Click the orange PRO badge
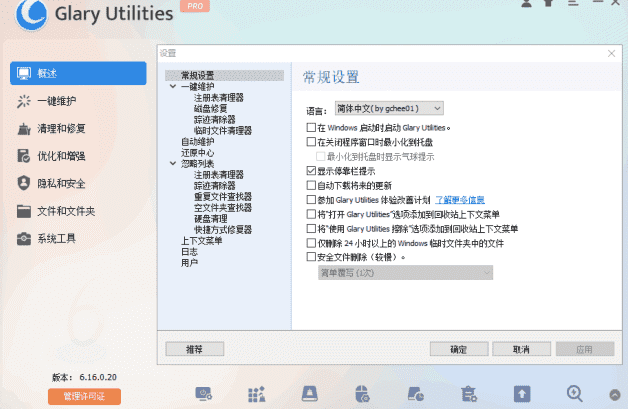 click(195, 6)
